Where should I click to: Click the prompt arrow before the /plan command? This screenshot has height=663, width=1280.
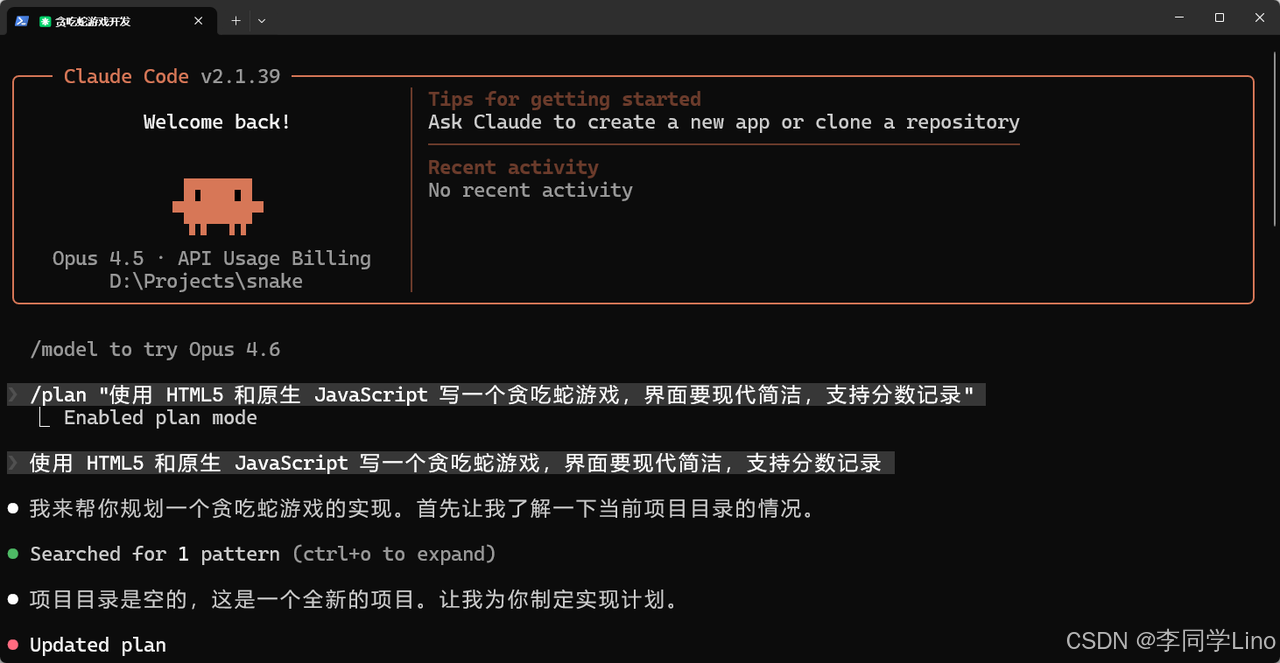tap(13, 394)
